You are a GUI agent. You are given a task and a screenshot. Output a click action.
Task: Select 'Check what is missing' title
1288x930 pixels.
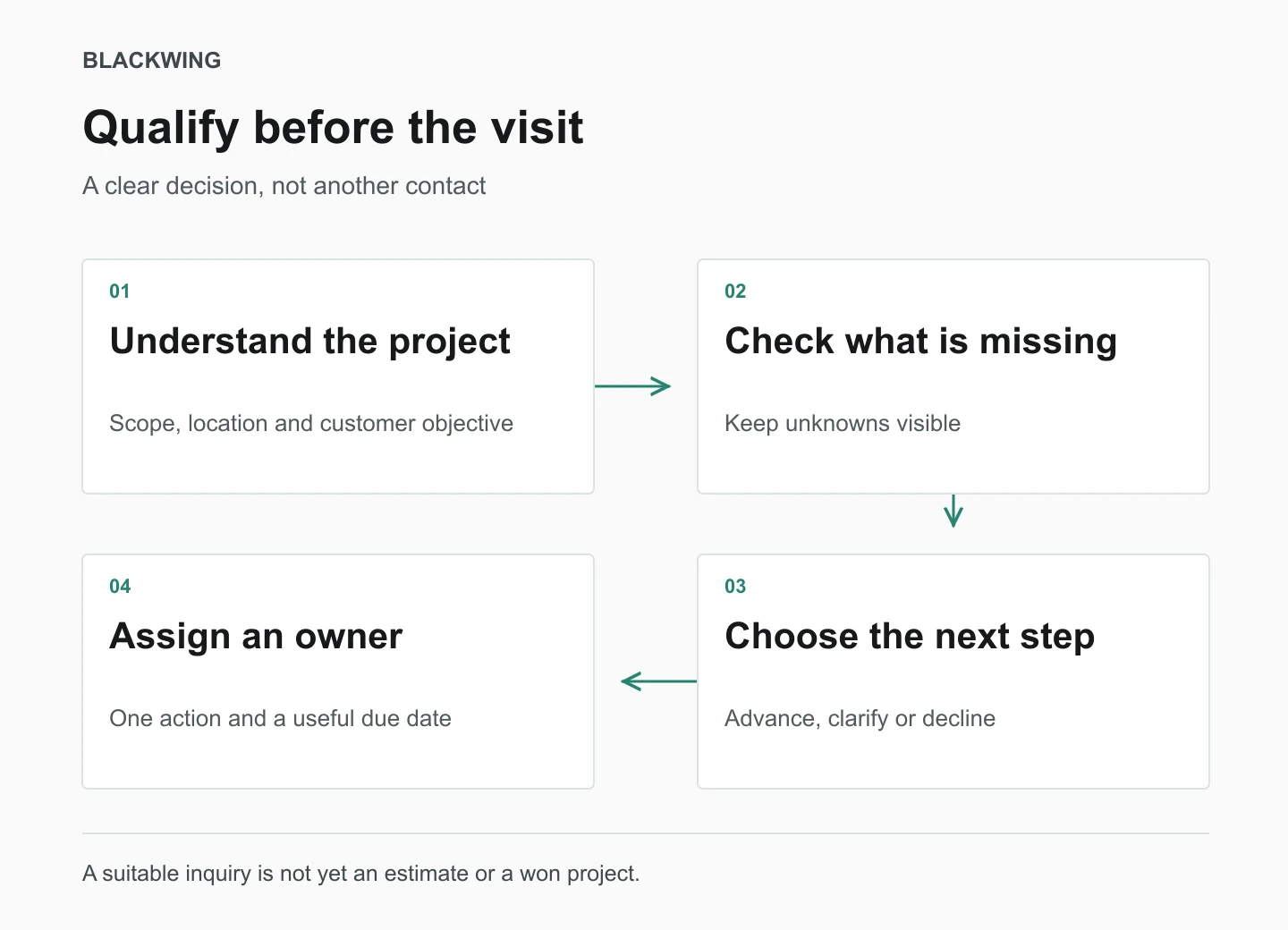921,342
